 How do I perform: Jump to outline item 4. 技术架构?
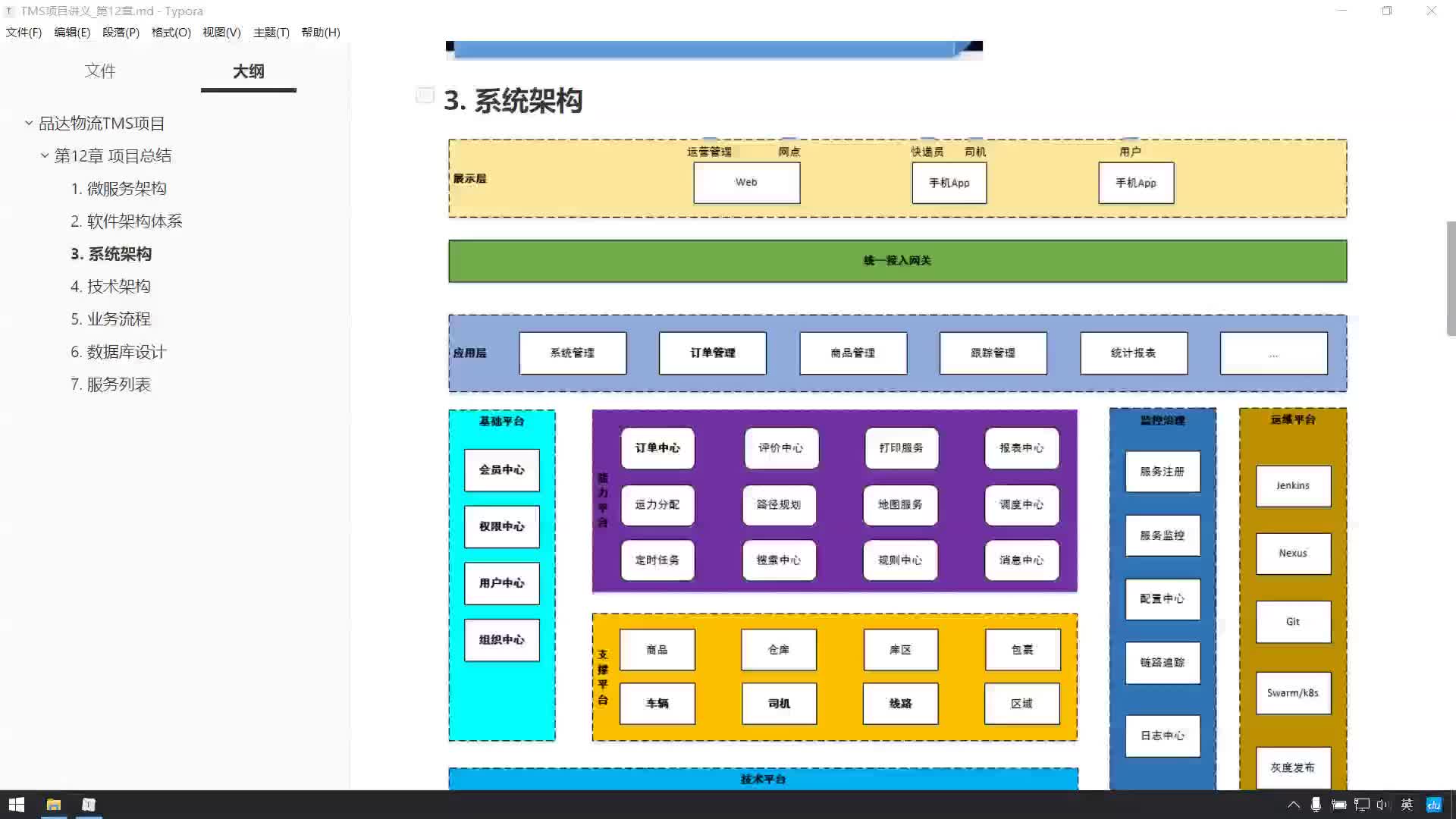[111, 286]
